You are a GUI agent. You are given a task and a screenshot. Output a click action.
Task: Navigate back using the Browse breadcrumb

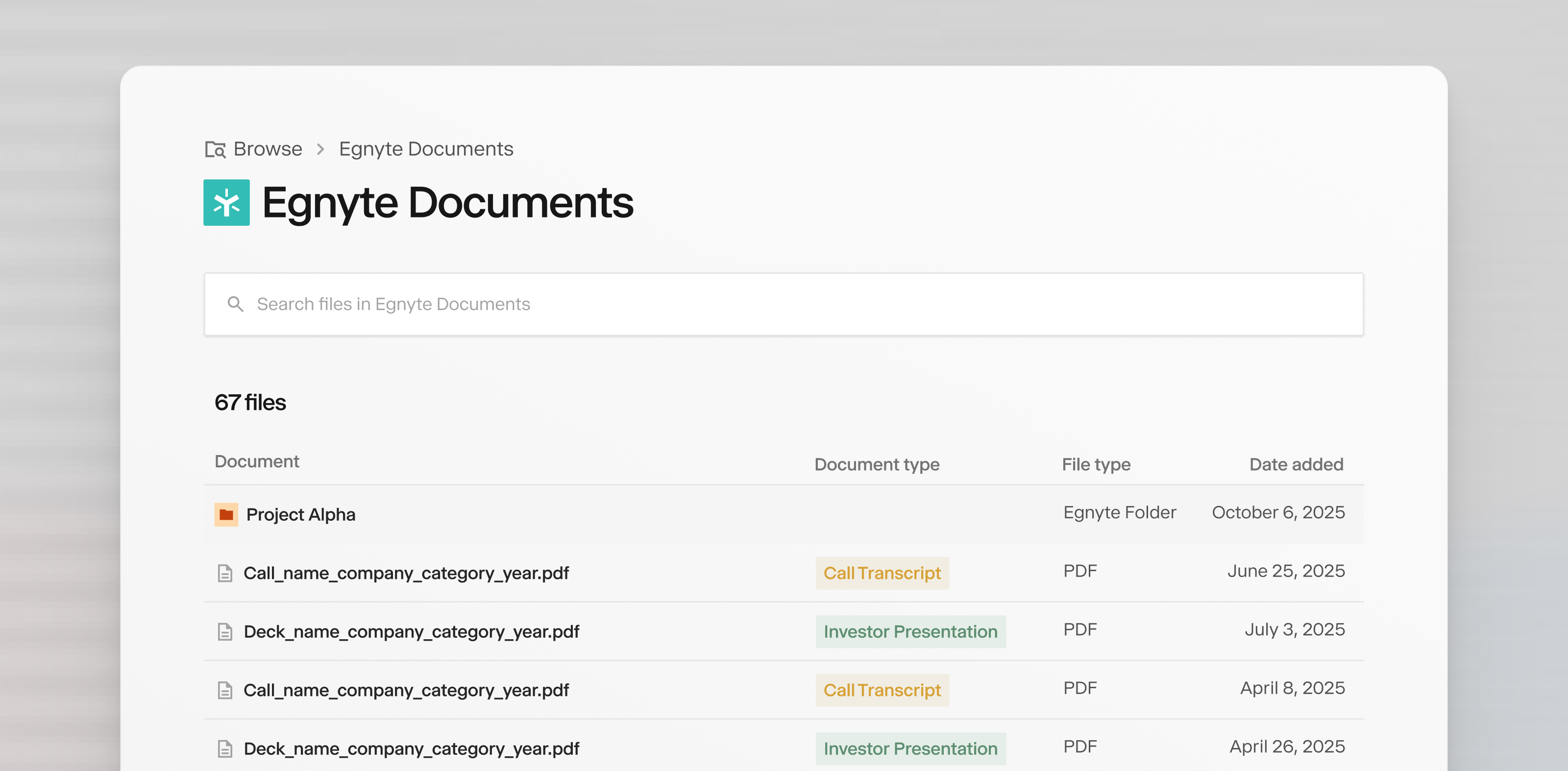click(x=267, y=148)
